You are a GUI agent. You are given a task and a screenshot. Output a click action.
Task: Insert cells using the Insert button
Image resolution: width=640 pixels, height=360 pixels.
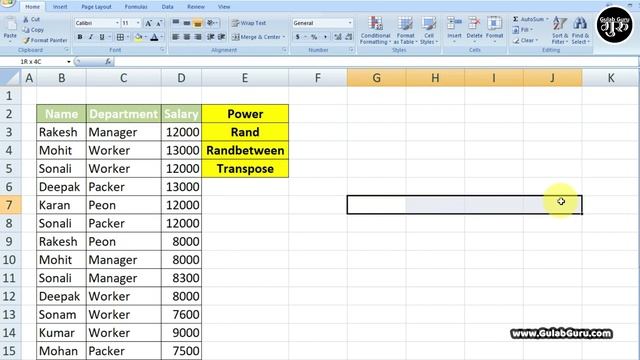(x=454, y=29)
